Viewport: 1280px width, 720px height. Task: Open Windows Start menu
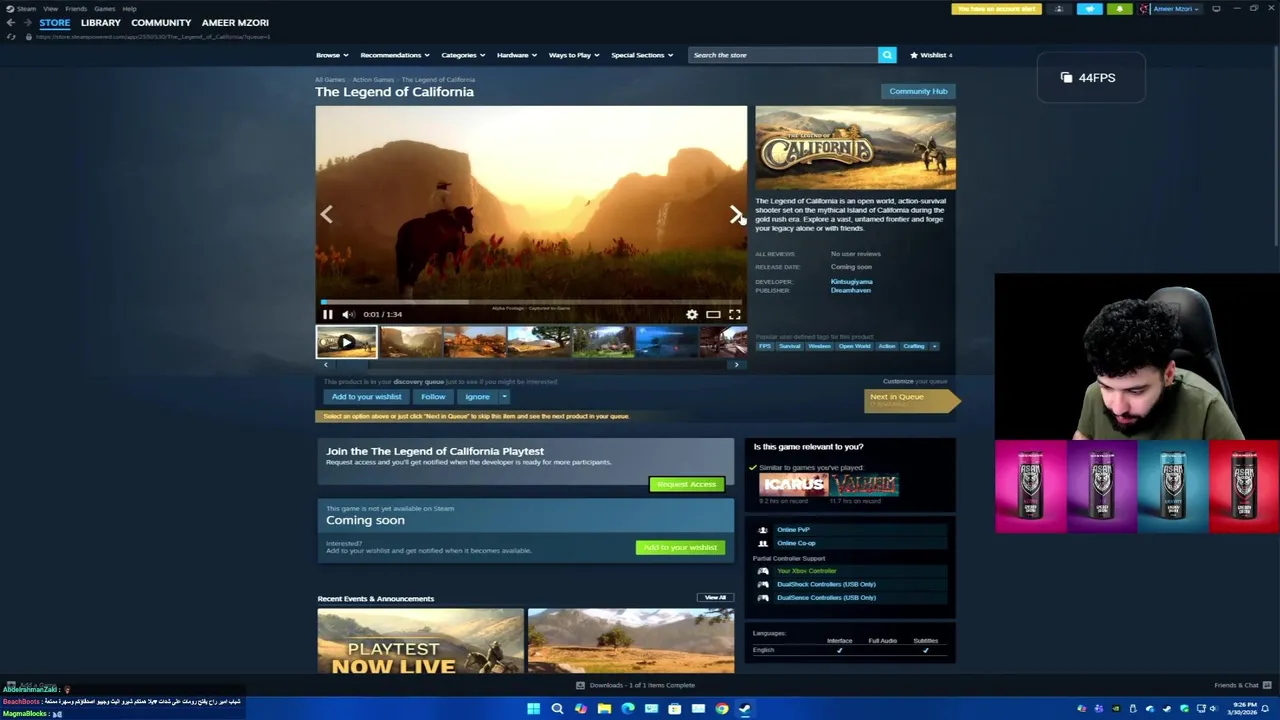pos(533,709)
